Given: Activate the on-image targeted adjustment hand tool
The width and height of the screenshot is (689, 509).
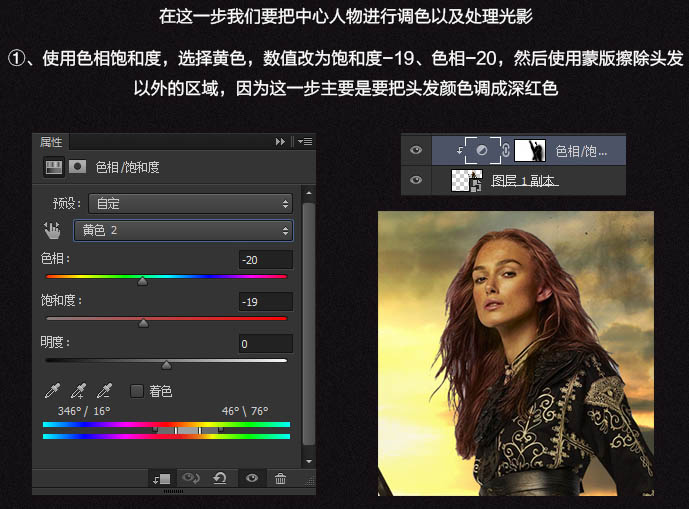Looking at the screenshot, I should click(52, 230).
